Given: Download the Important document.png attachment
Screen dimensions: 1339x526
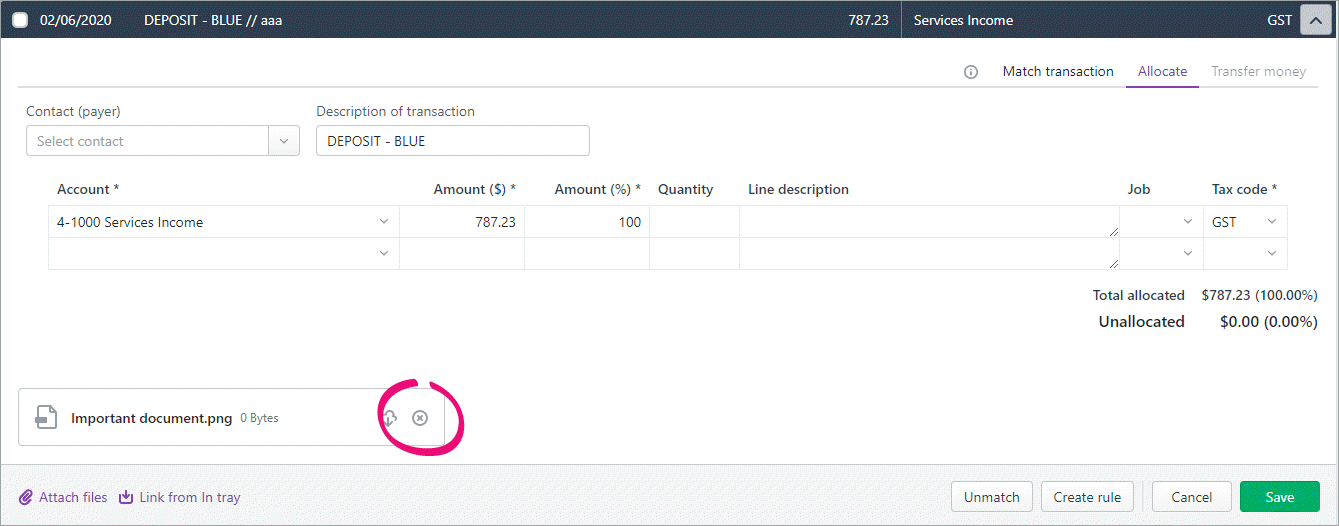Looking at the screenshot, I should tap(389, 418).
